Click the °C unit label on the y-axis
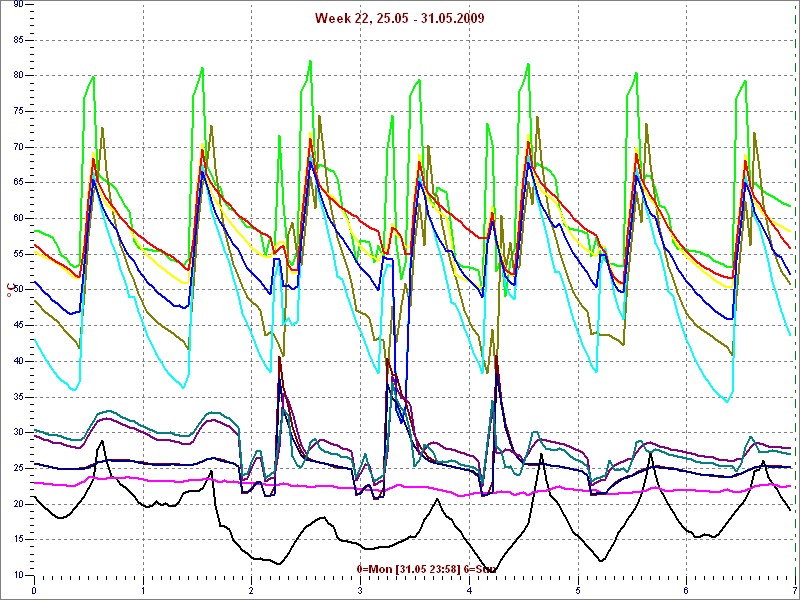800x600 pixels. (10, 291)
